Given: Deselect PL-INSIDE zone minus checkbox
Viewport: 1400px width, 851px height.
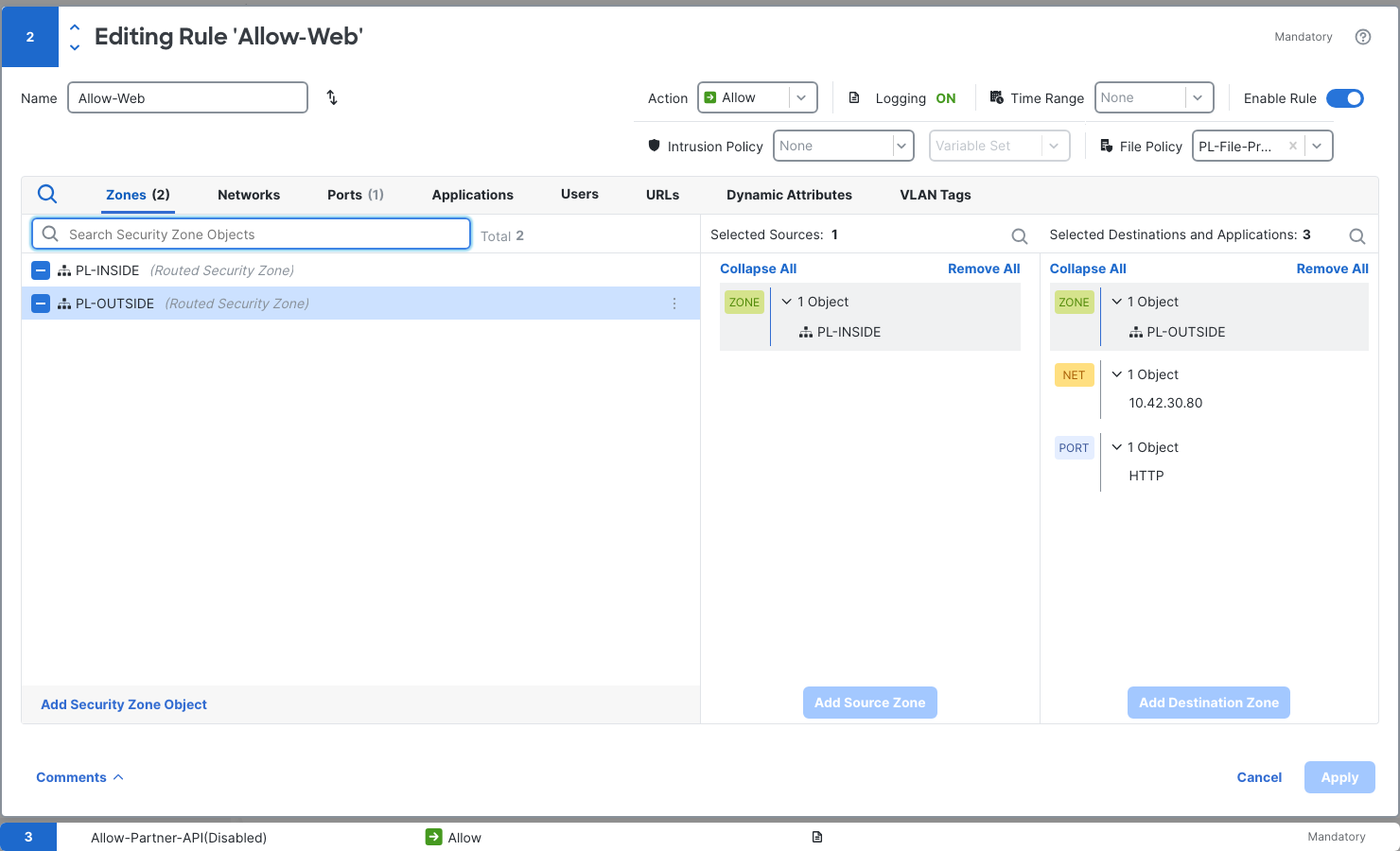Looking at the screenshot, I should coord(41,270).
